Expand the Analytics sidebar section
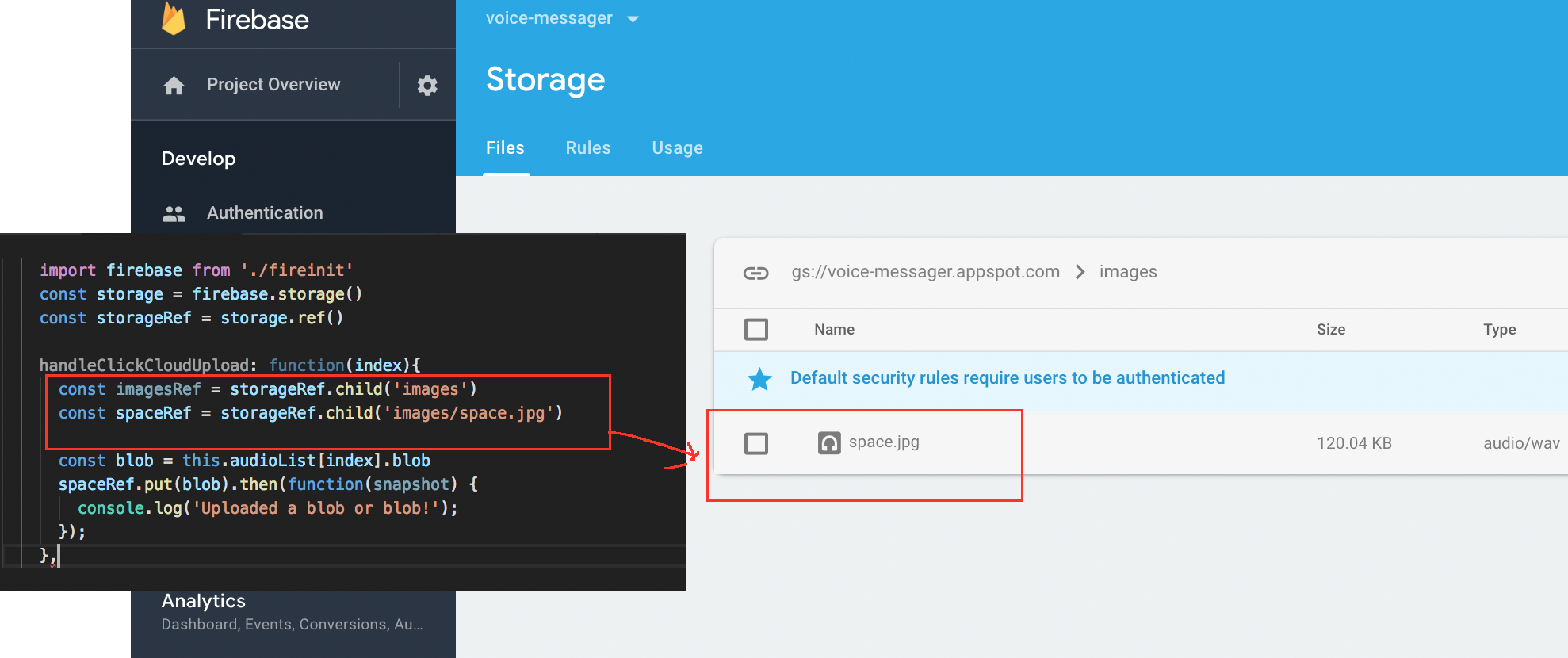 coord(204,601)
